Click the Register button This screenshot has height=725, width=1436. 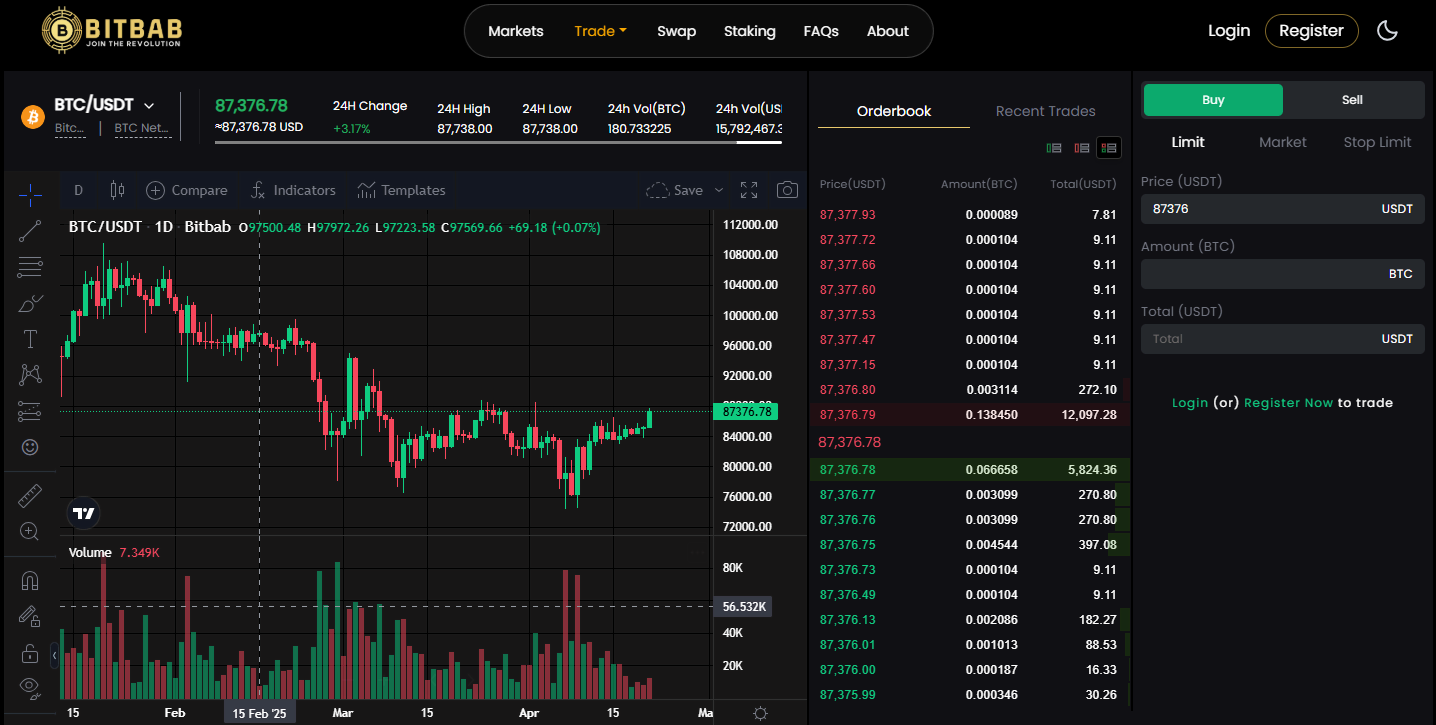[1311, 31]
